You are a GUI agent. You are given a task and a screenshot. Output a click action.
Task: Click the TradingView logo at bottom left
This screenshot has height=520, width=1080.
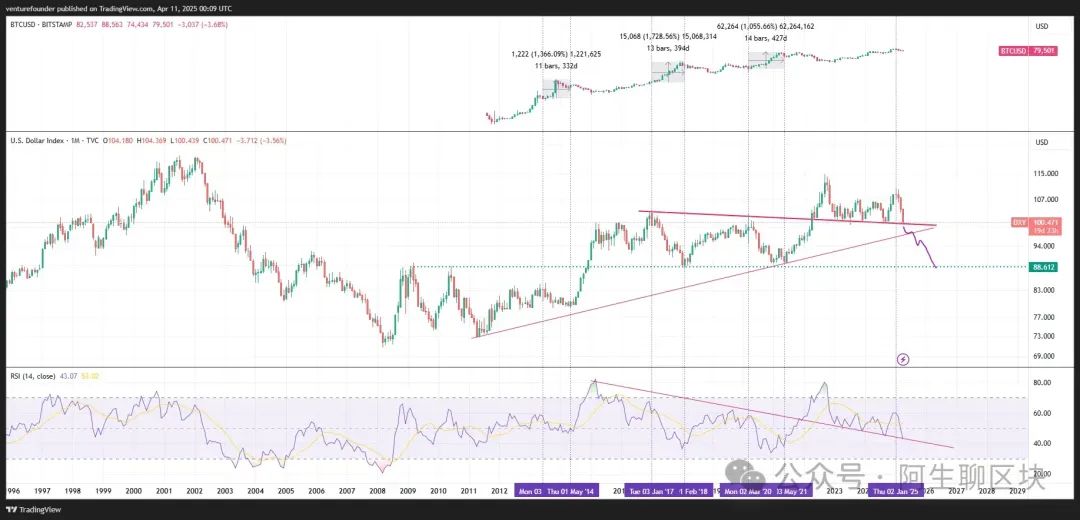click(32, 510)
